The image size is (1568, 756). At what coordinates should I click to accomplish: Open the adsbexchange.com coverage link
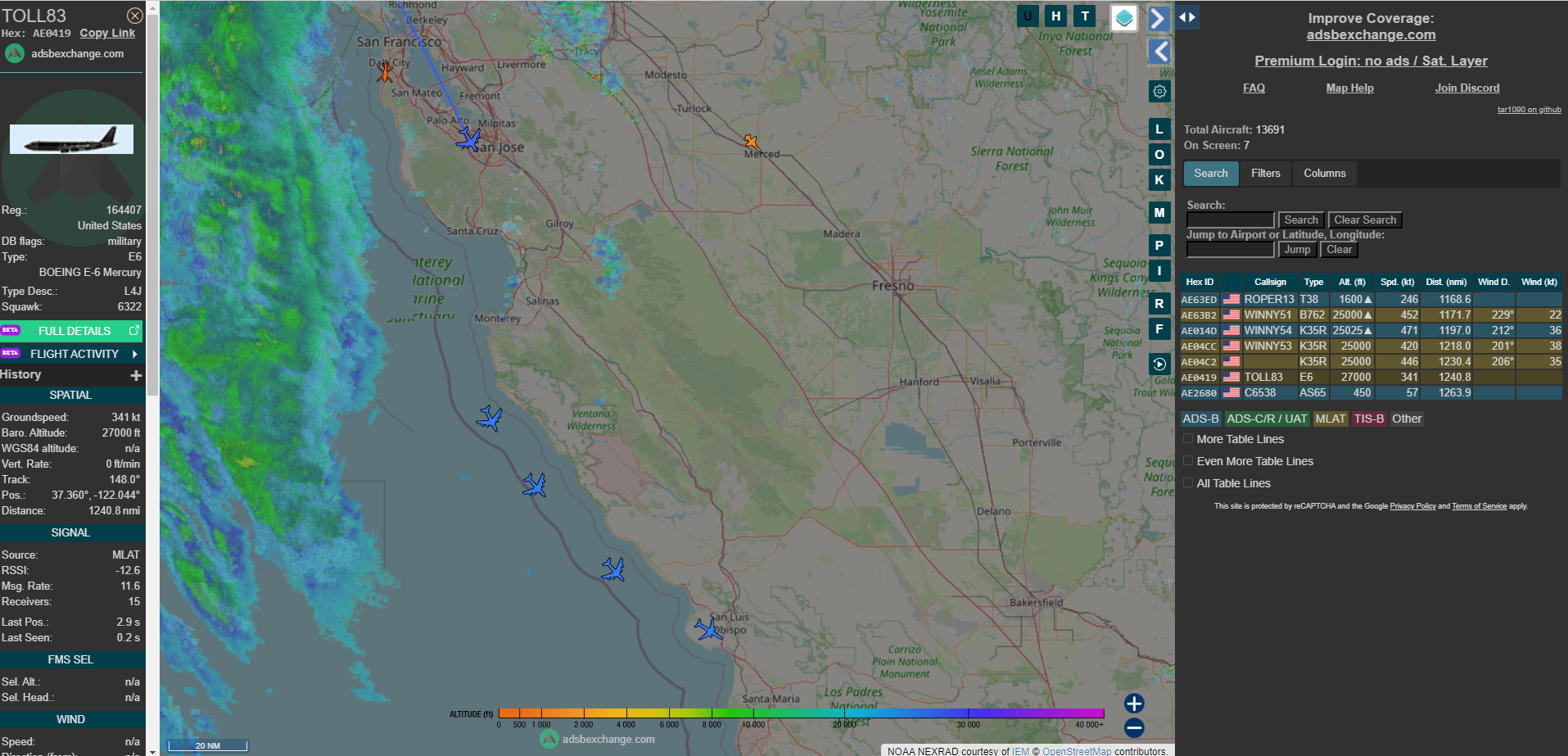pyautogui.click(x=1371, y=35)
